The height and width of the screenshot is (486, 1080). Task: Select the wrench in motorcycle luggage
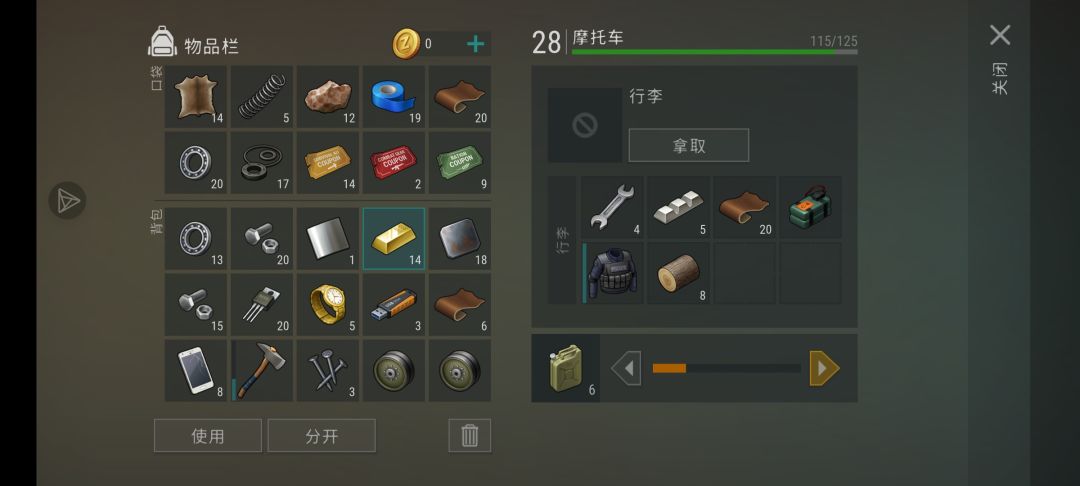tap(612, 207)
